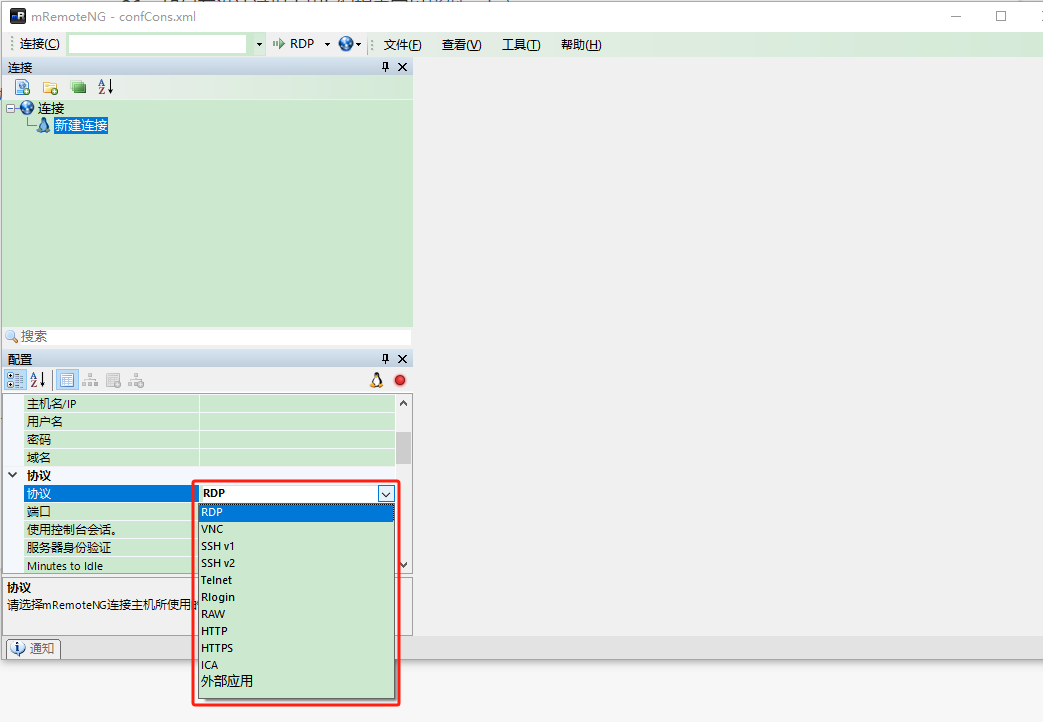Select Rlogin in the protocol list

(x=297, y=597)
